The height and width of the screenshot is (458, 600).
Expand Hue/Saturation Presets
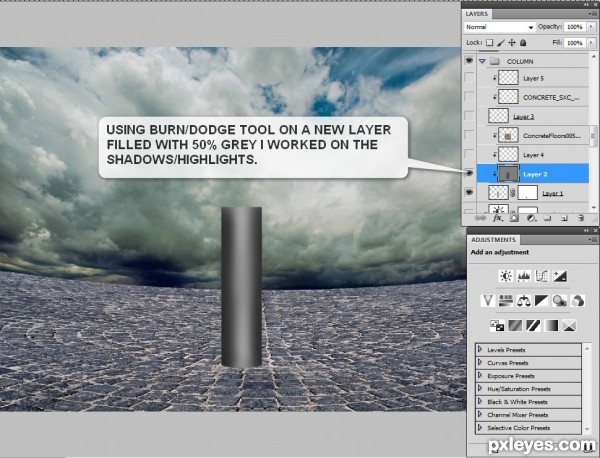(x=480, y=388)
